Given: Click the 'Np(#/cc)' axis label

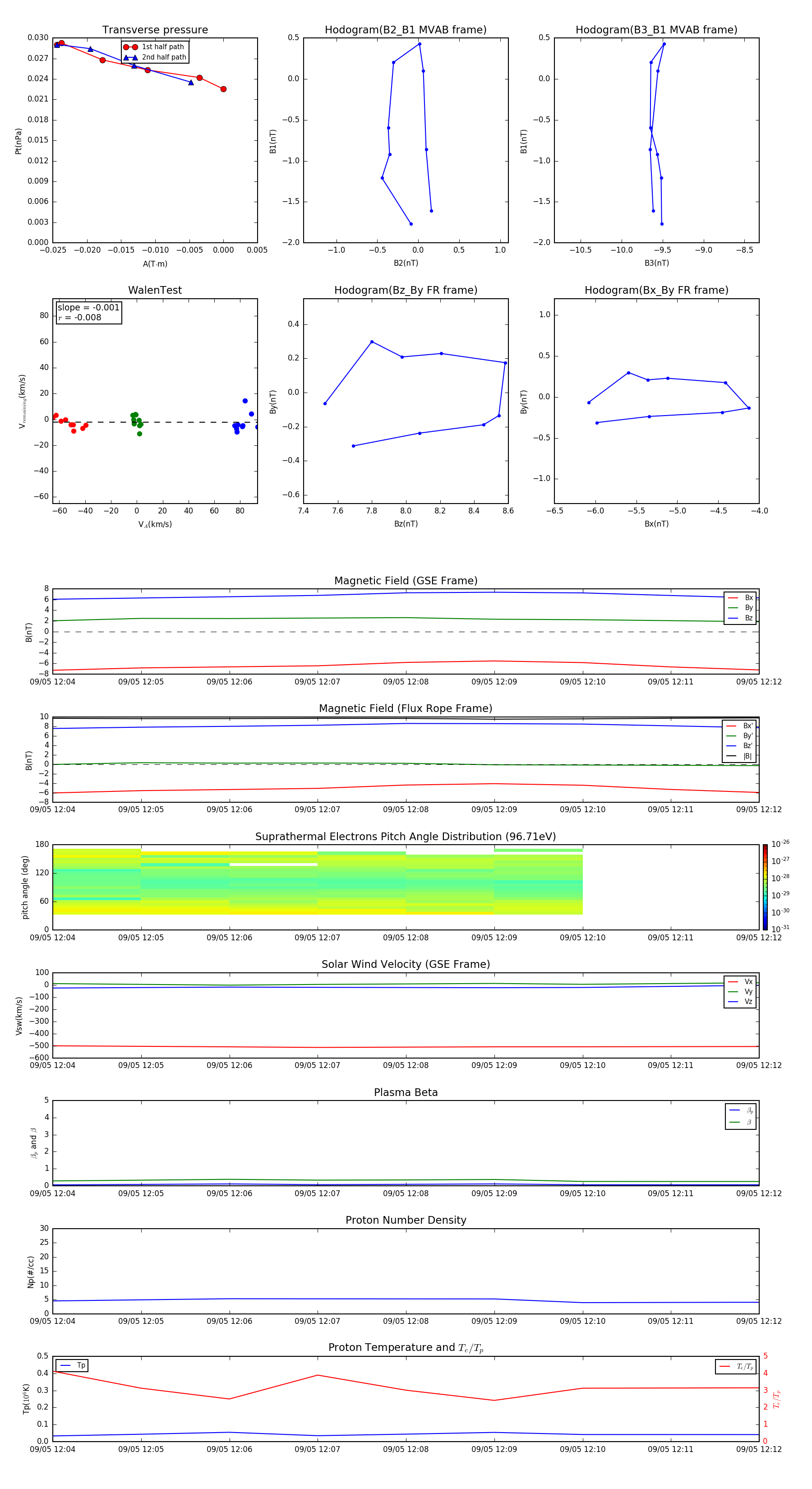Looking at the screenshot, I should pyautogui.click(x=31, y=1272).
